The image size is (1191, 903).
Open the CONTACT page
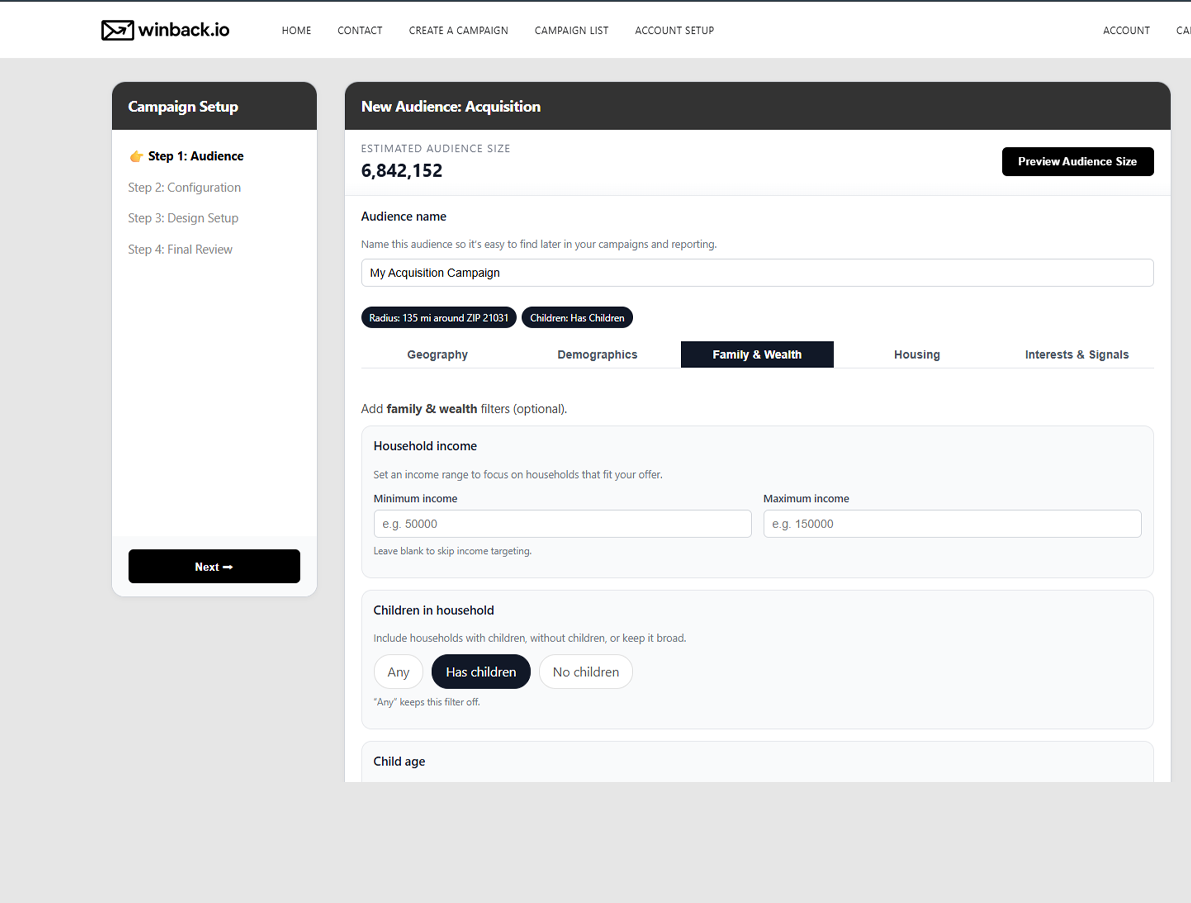tap(360, 30)
